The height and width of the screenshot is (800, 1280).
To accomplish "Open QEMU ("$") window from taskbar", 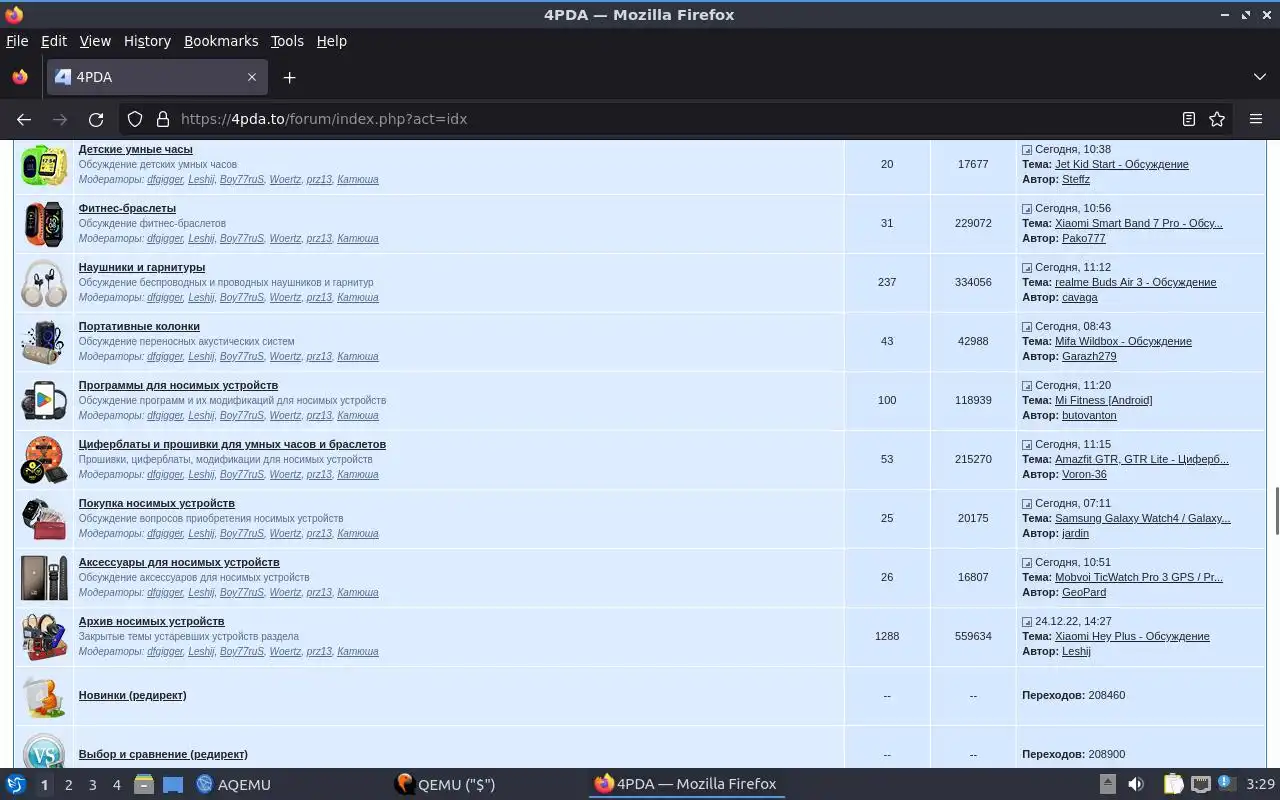I will tap(445, 785).
